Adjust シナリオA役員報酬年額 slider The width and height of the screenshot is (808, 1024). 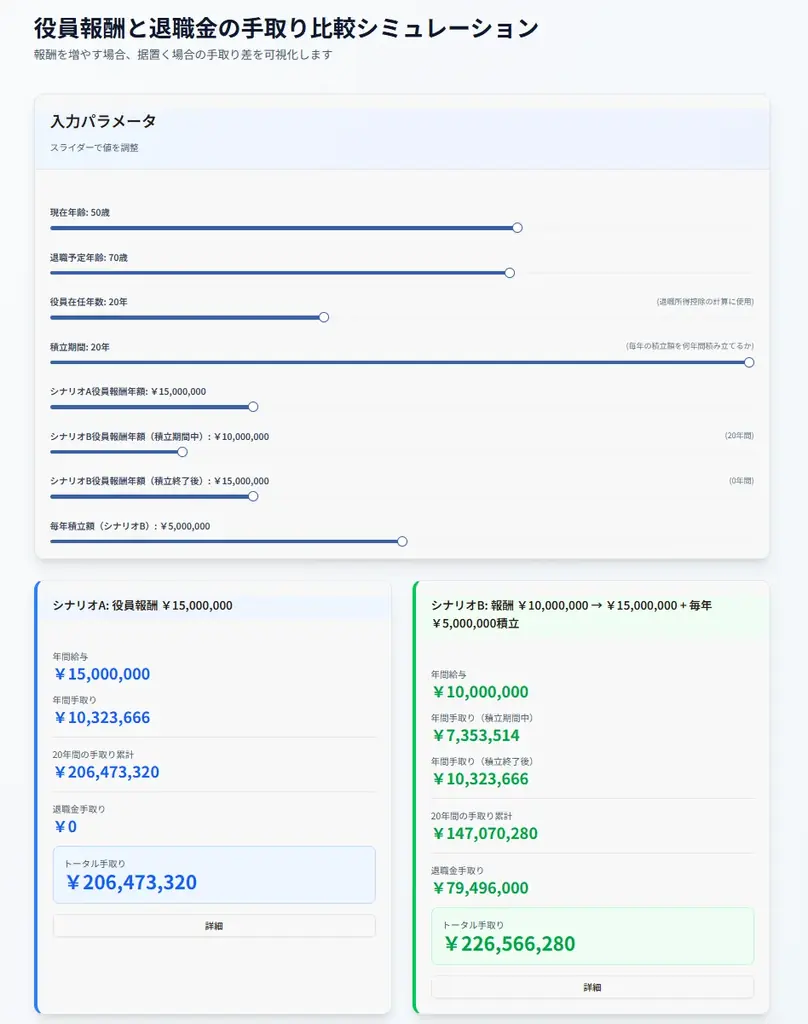click(x=252, y=407)
